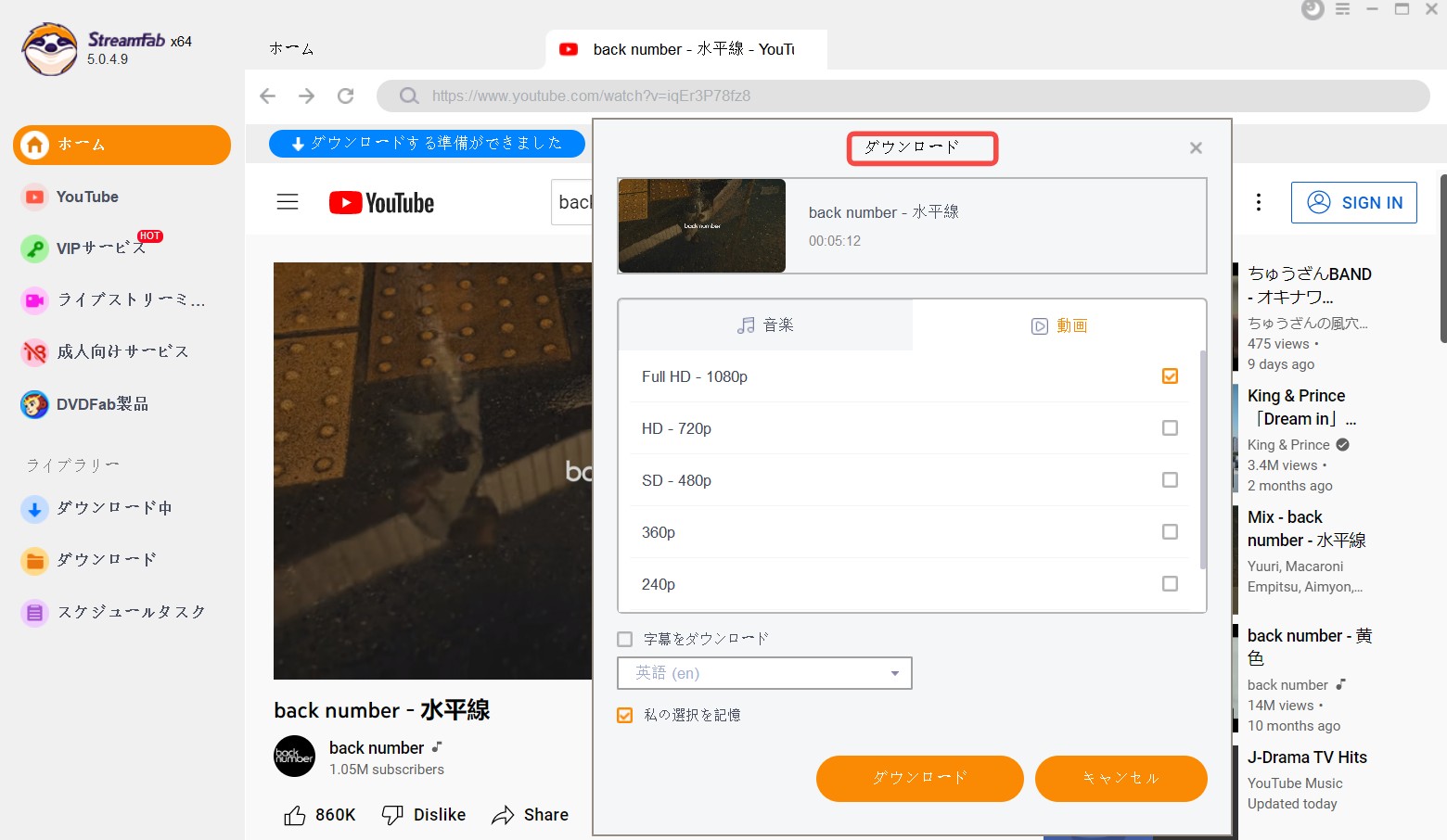The width and height of the screenshot is (1447, 840).
Task: Check HD - 720p option
Action: click(x=1170, y=427)
